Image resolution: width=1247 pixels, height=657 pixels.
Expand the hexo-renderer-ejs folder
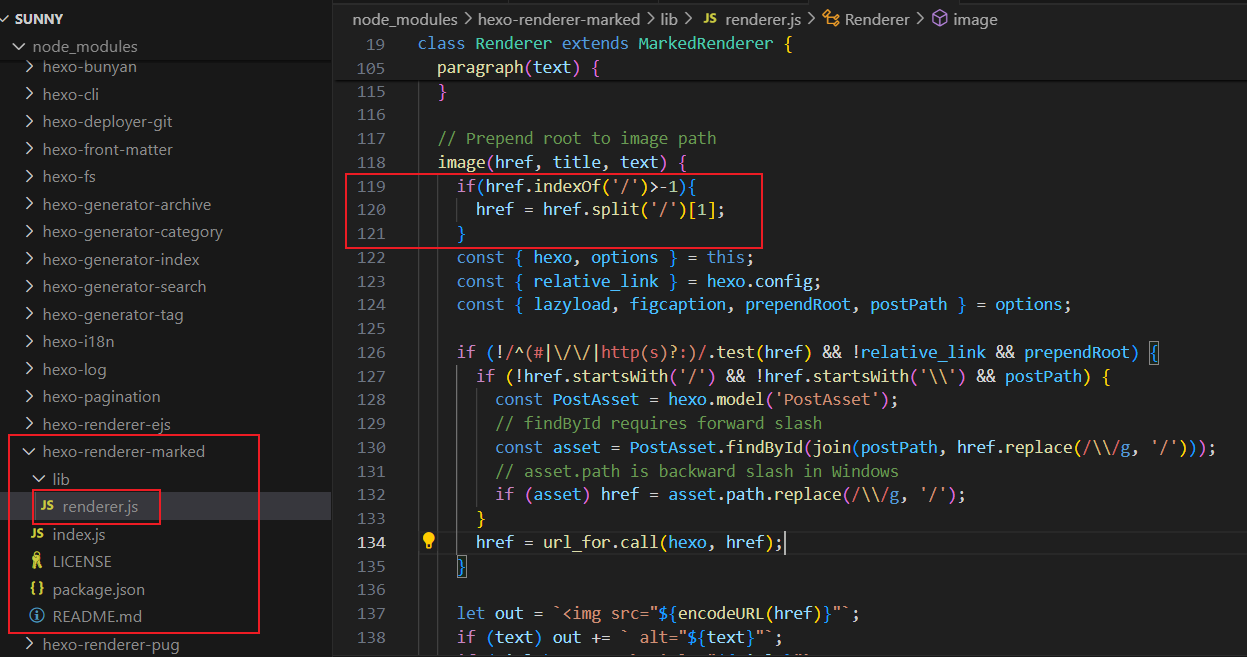tap(29, 424)
